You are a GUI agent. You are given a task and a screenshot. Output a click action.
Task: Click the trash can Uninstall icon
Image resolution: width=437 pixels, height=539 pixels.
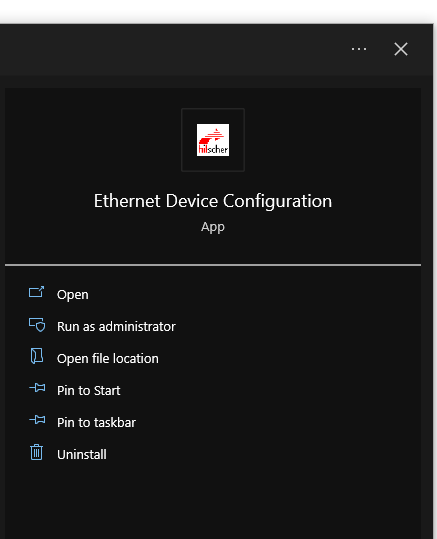coord(36,452)
